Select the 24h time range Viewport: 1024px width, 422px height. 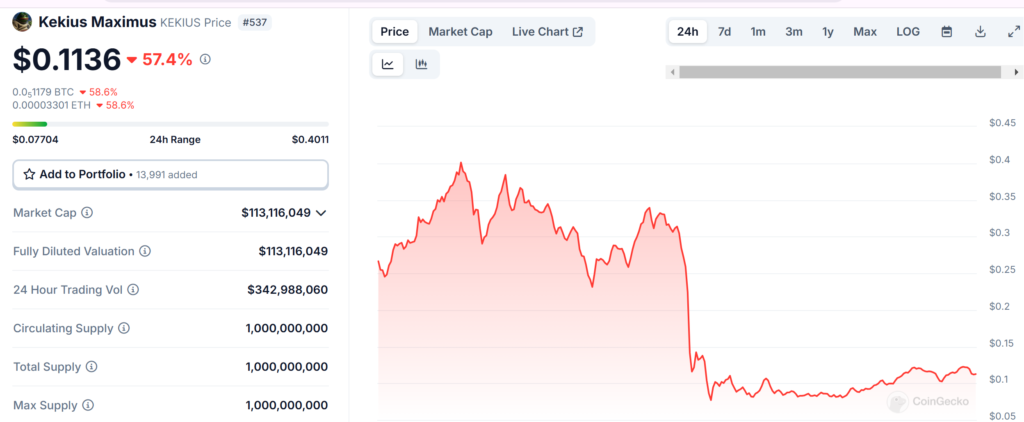click(688, 32)
